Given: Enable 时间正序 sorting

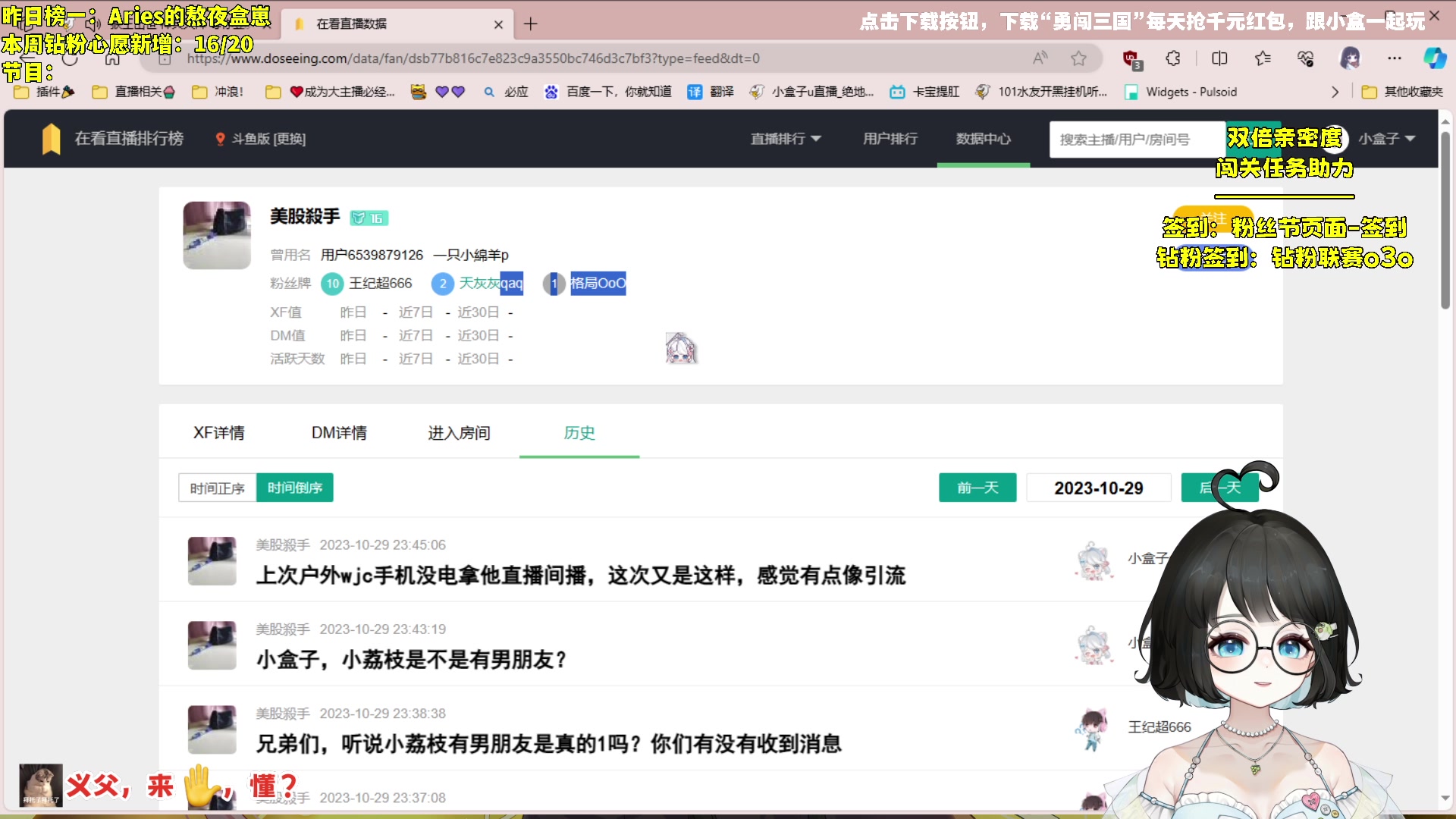Looking at the screenshot, I should click(x=216, y=488).
